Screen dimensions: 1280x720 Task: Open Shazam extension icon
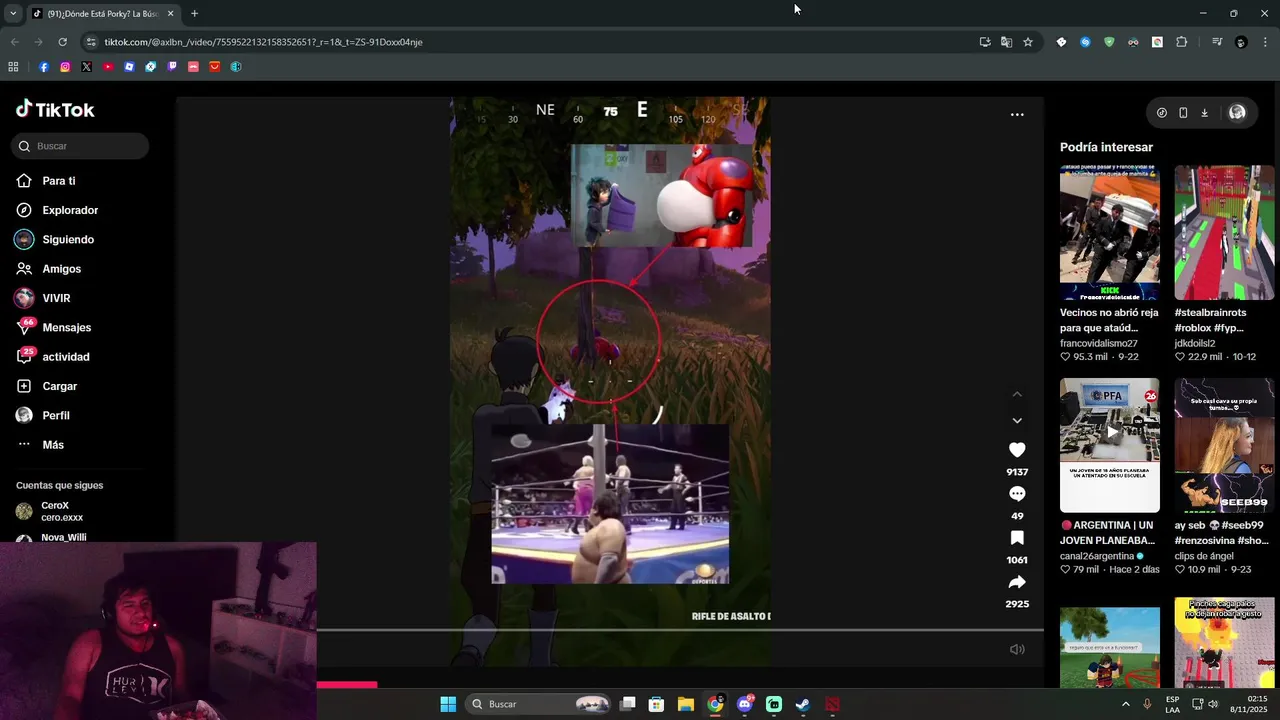pyautogui.click(x=1085, y=42)
